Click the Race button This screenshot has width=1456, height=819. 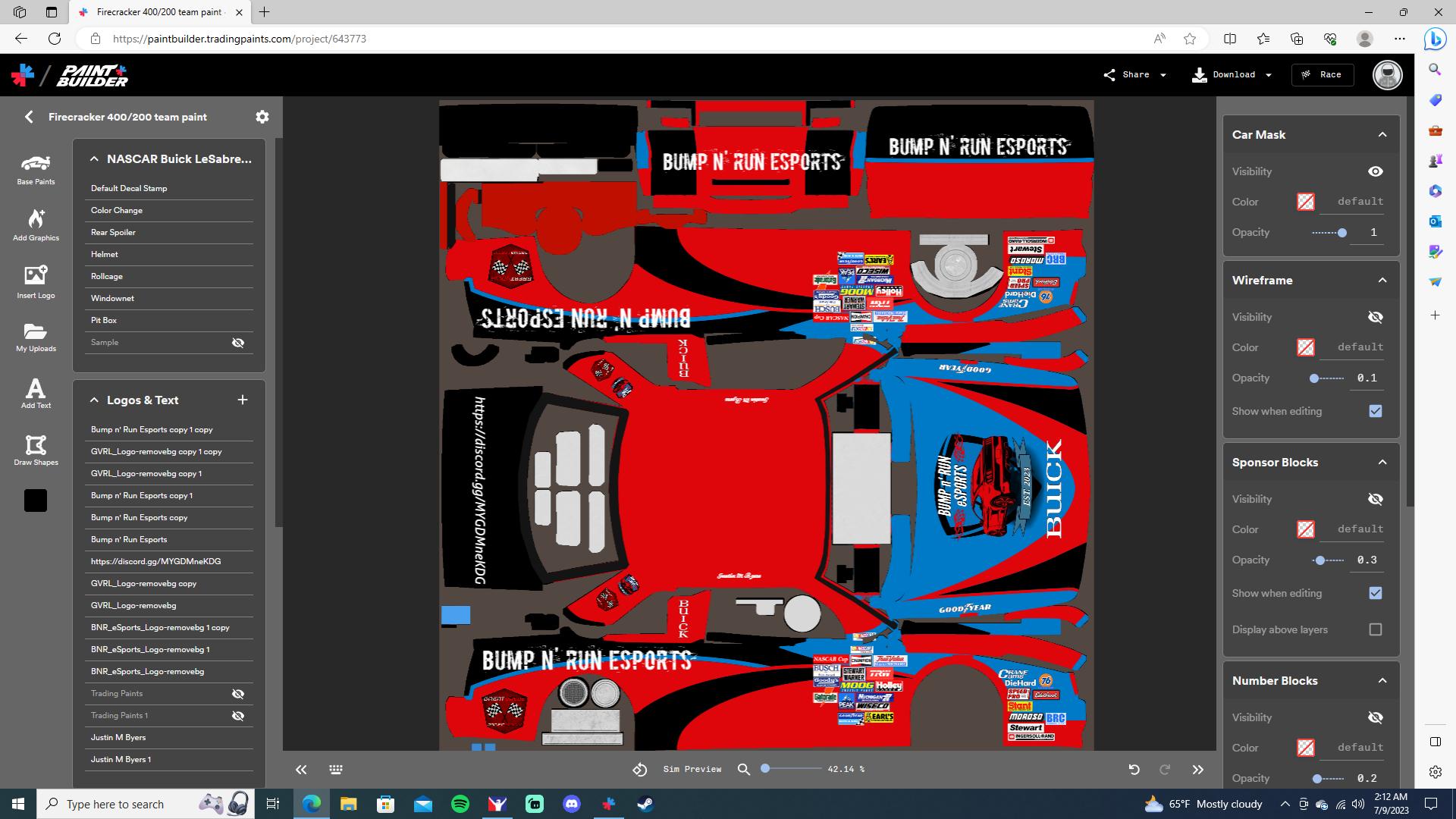click(x=1323, y=74)
